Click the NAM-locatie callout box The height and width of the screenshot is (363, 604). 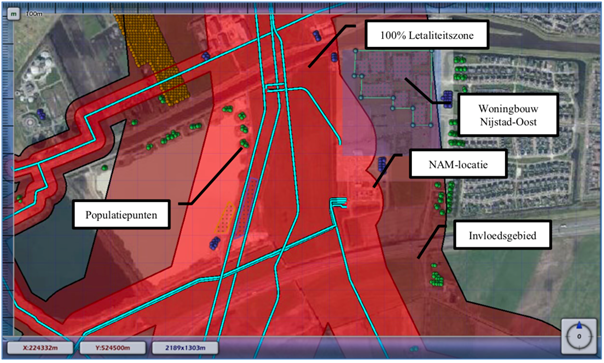click(x=458, y=164)
